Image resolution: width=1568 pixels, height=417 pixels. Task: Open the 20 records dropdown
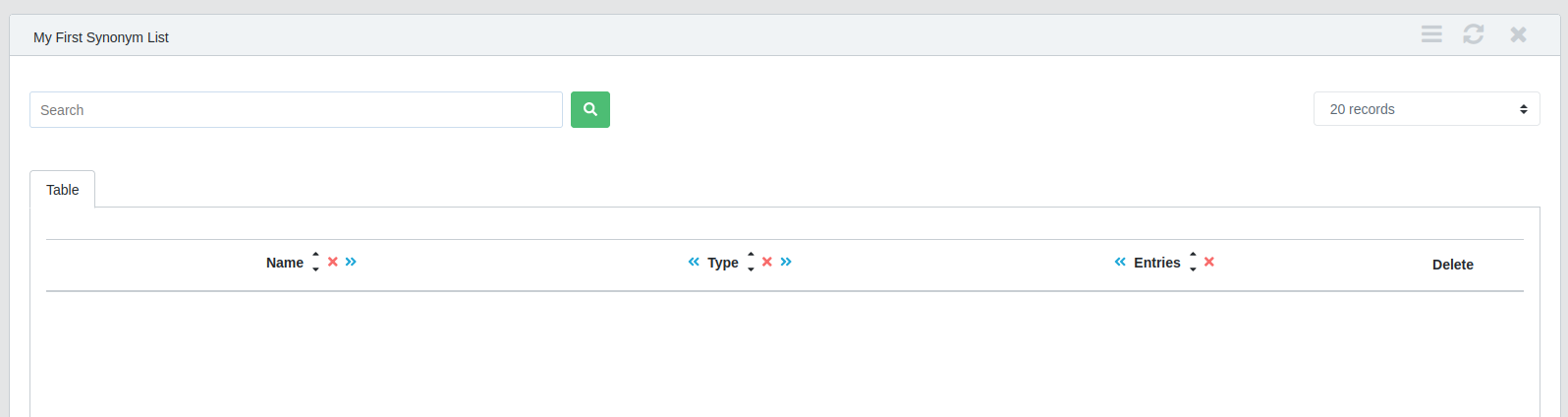tap(1426, 109)
